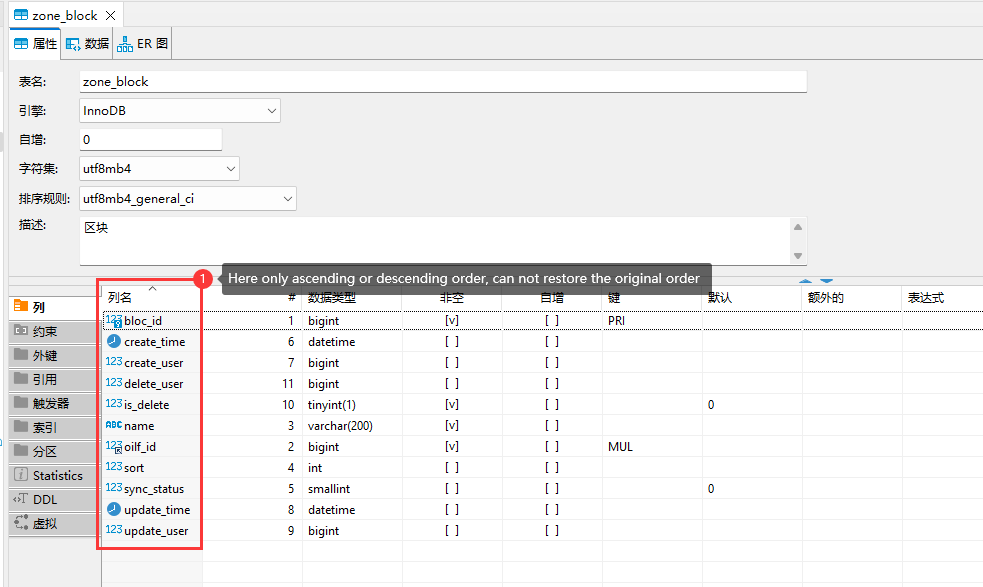Switch to the 数据 (Data) tab
Image resolution: width=983 pixels, height=587 pixels.
point(85,43)
